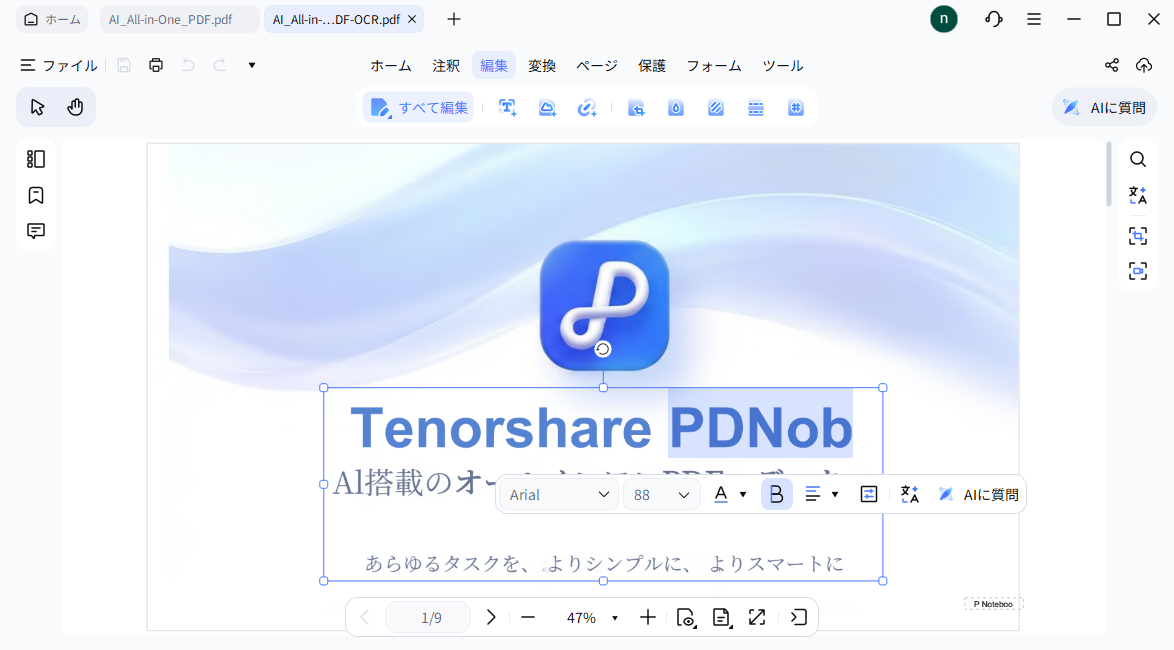Screen dimensions: 1174x650
Task: Toggle bold formatting B
Action: coord(776,494)
